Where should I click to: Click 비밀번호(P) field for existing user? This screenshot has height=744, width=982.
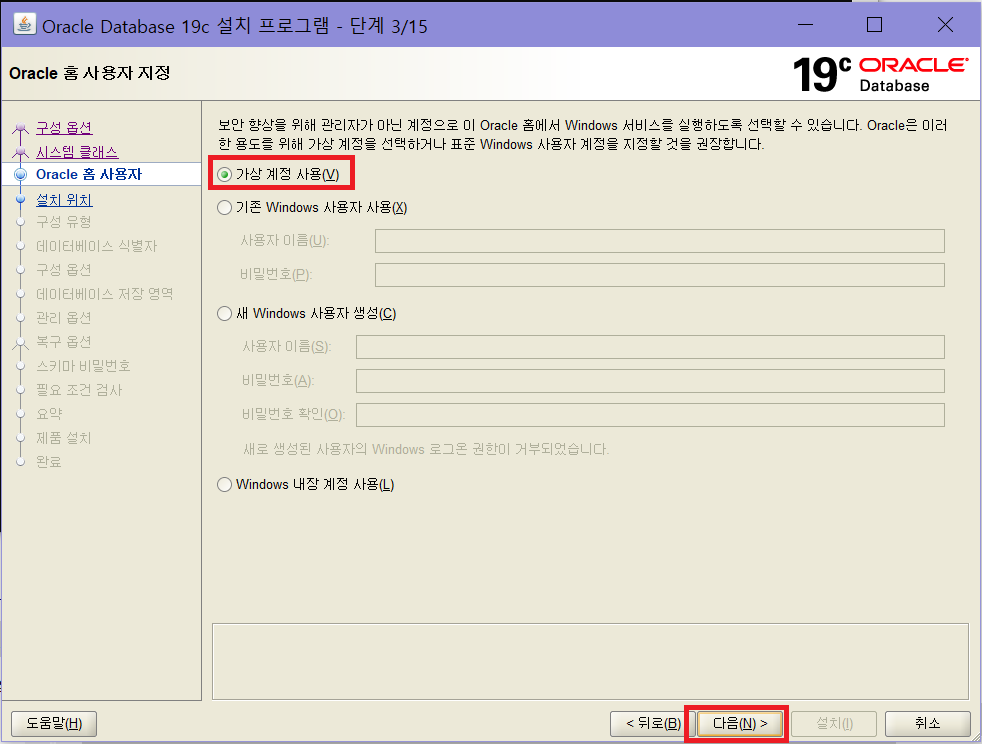point(659,275)
